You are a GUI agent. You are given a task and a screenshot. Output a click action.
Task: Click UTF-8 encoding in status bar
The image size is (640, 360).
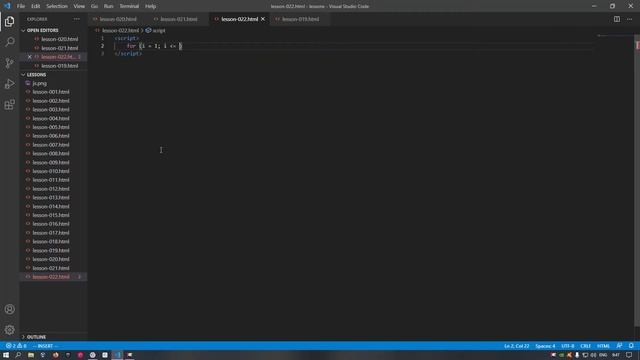[x=567, y=346]
